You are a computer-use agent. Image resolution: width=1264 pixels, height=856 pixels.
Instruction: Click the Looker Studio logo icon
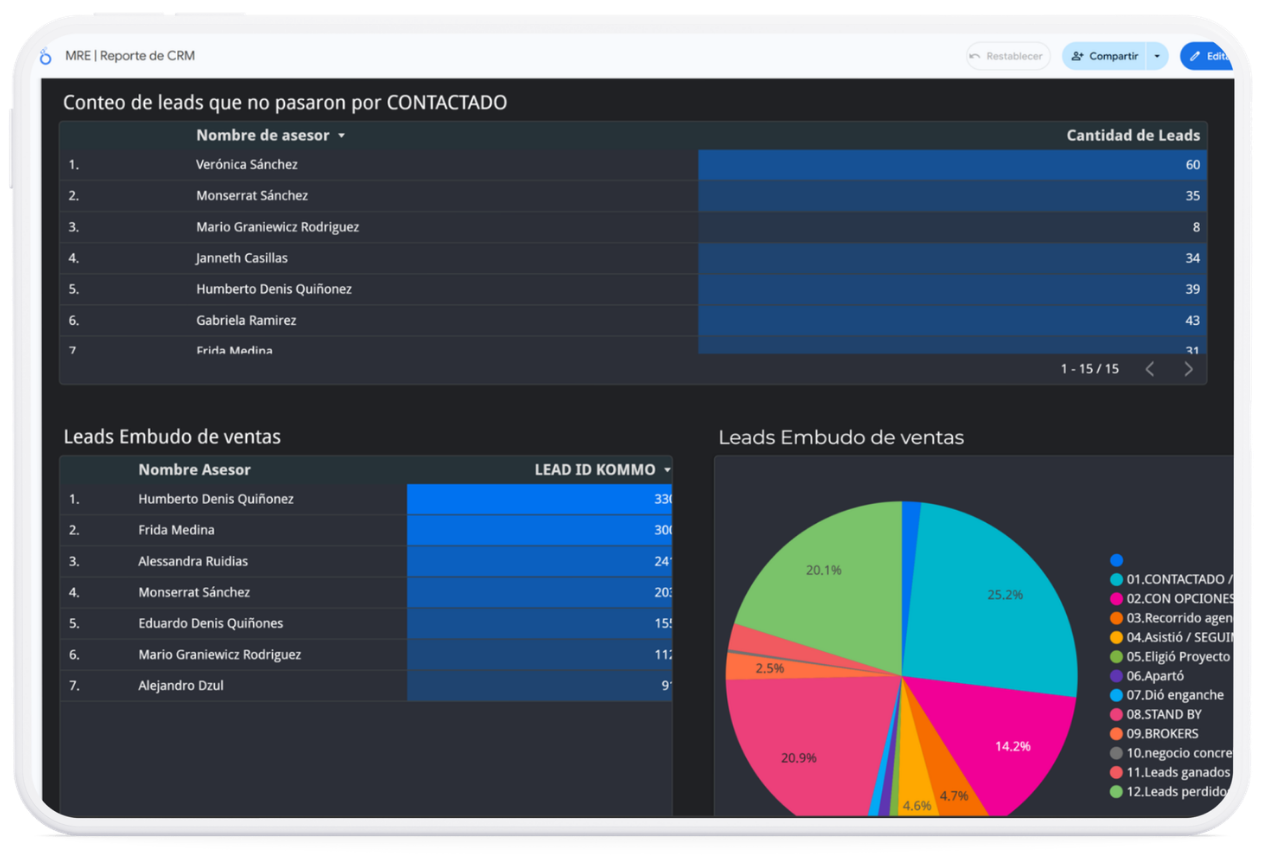(45, 57)
